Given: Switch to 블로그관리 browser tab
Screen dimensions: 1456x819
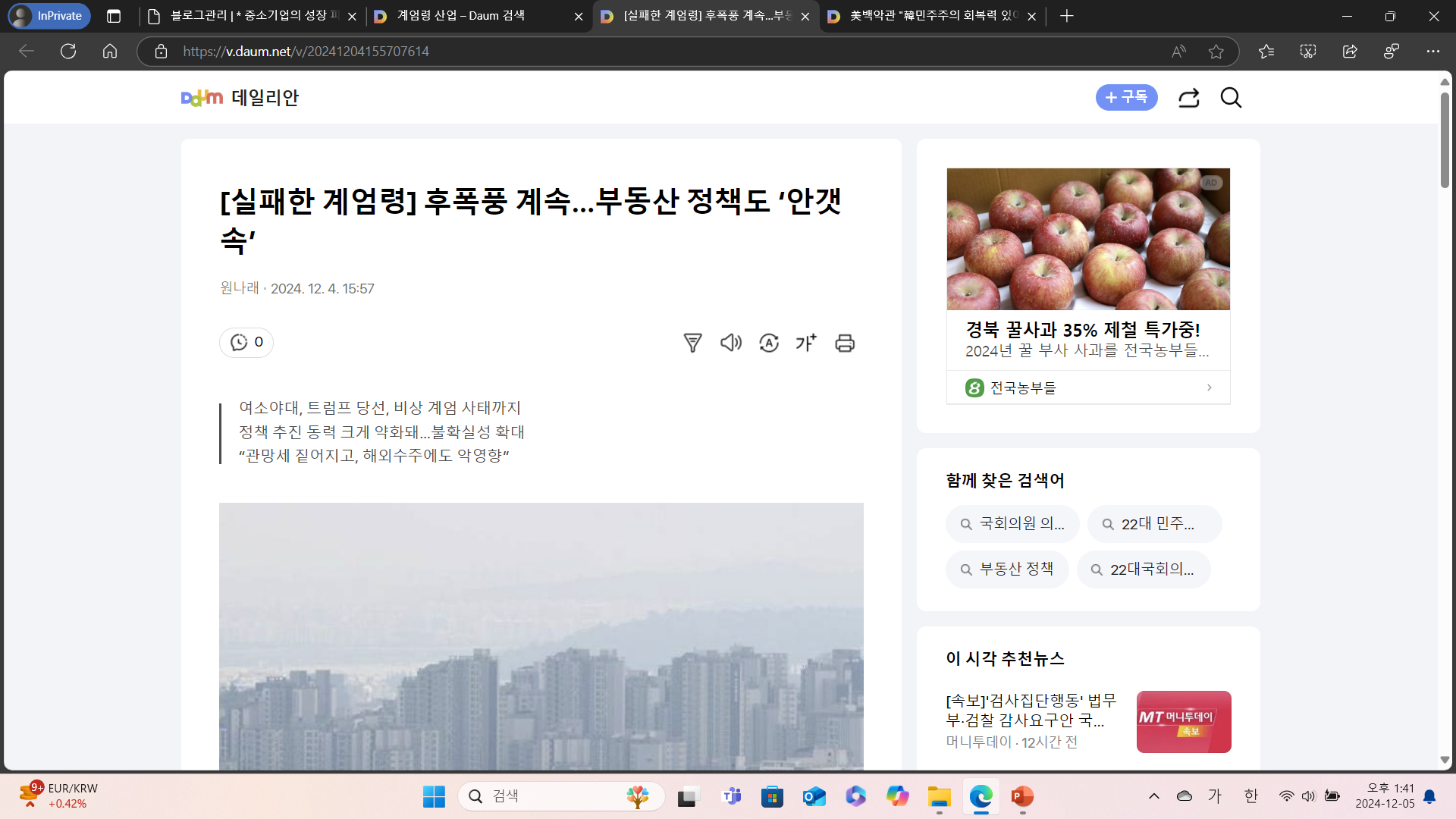Looking at the screenshot, I should click(x=243, y=16).
